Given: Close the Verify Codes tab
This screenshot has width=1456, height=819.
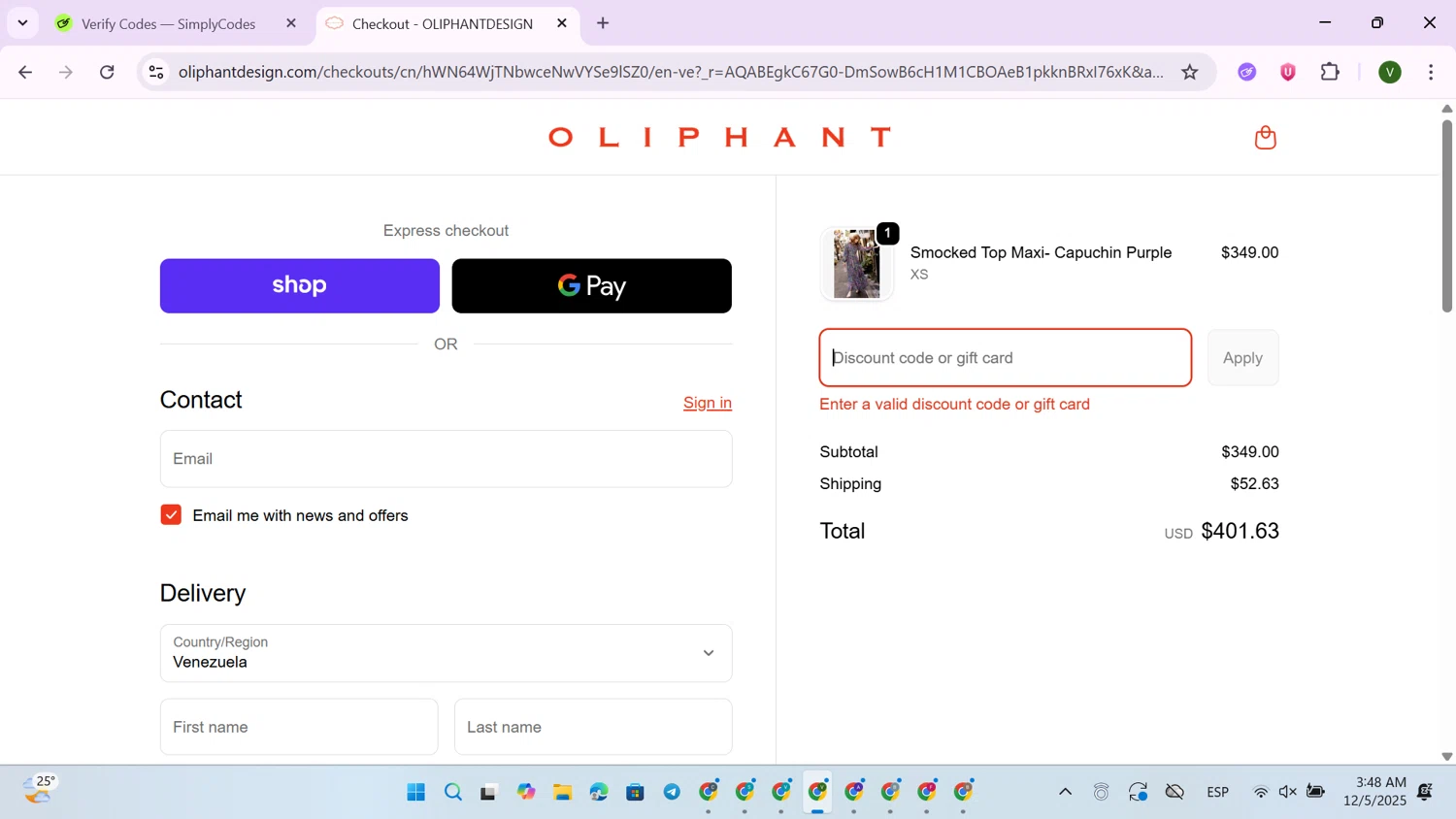Looking at the screenshot, I should [x=291, y=23].
